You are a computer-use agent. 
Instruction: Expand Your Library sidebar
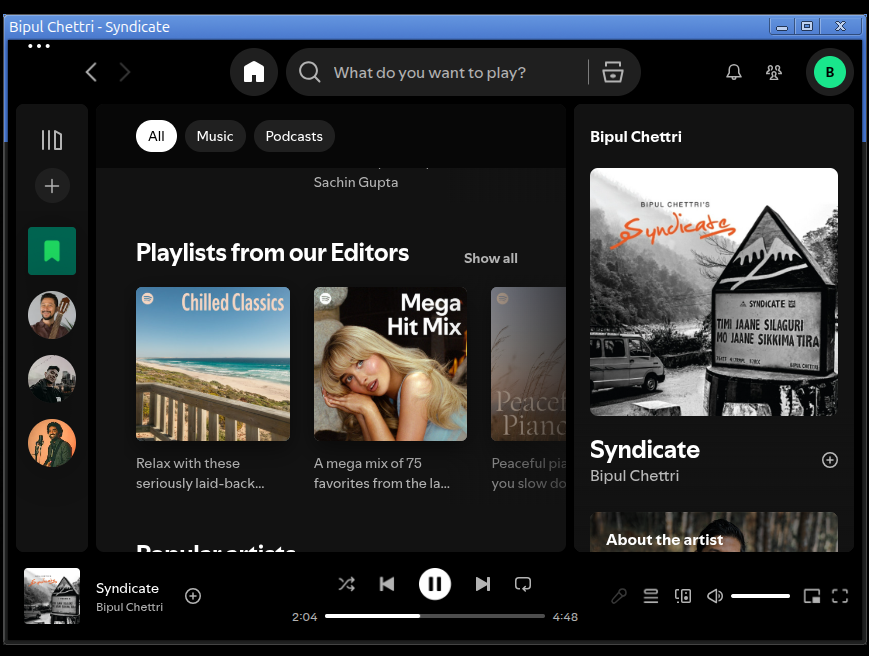(52, 140)
